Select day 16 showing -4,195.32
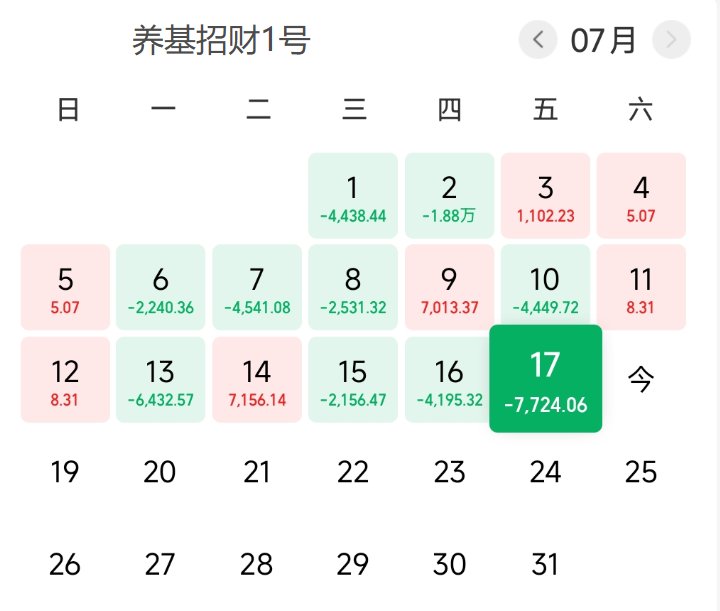 448,379
